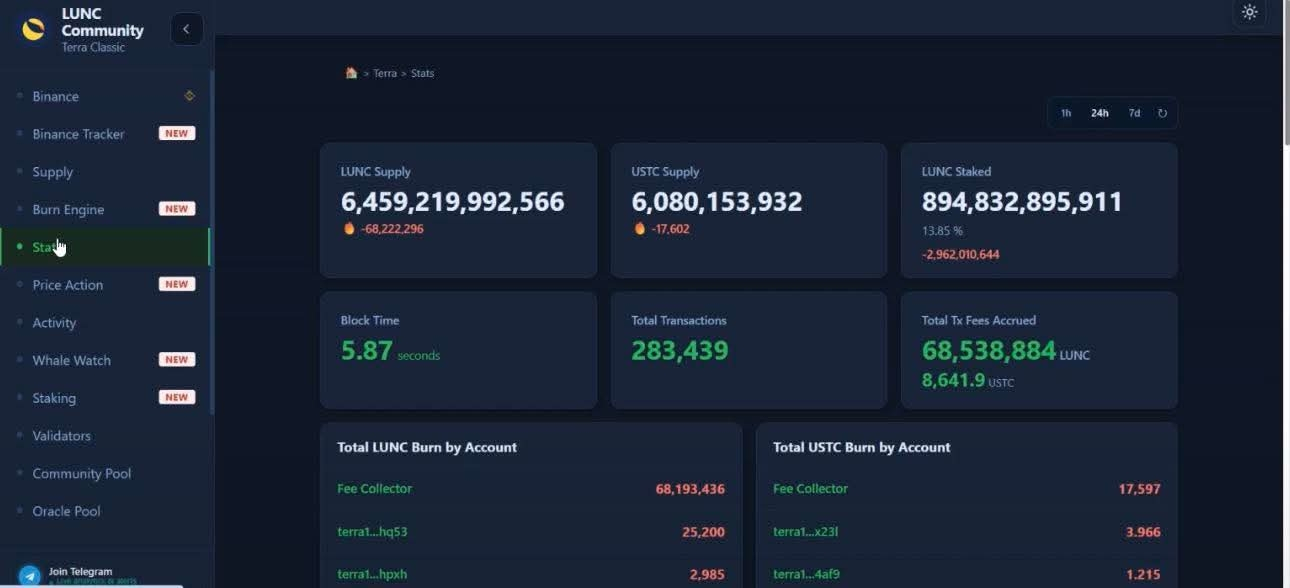Click the 68,538,884 LUNC fees value
Screen dimensions: 1290x588
pos(989,351)
